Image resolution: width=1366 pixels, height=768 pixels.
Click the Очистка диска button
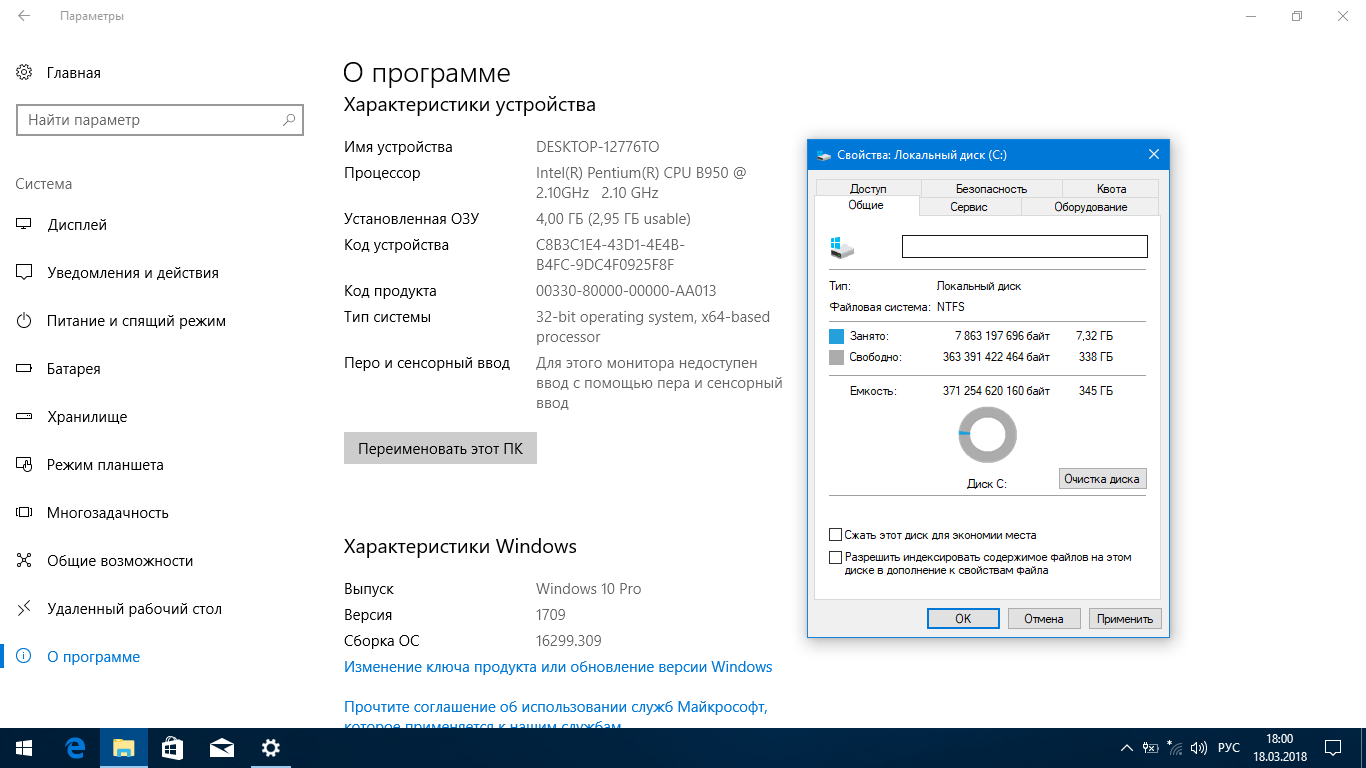1102,479
